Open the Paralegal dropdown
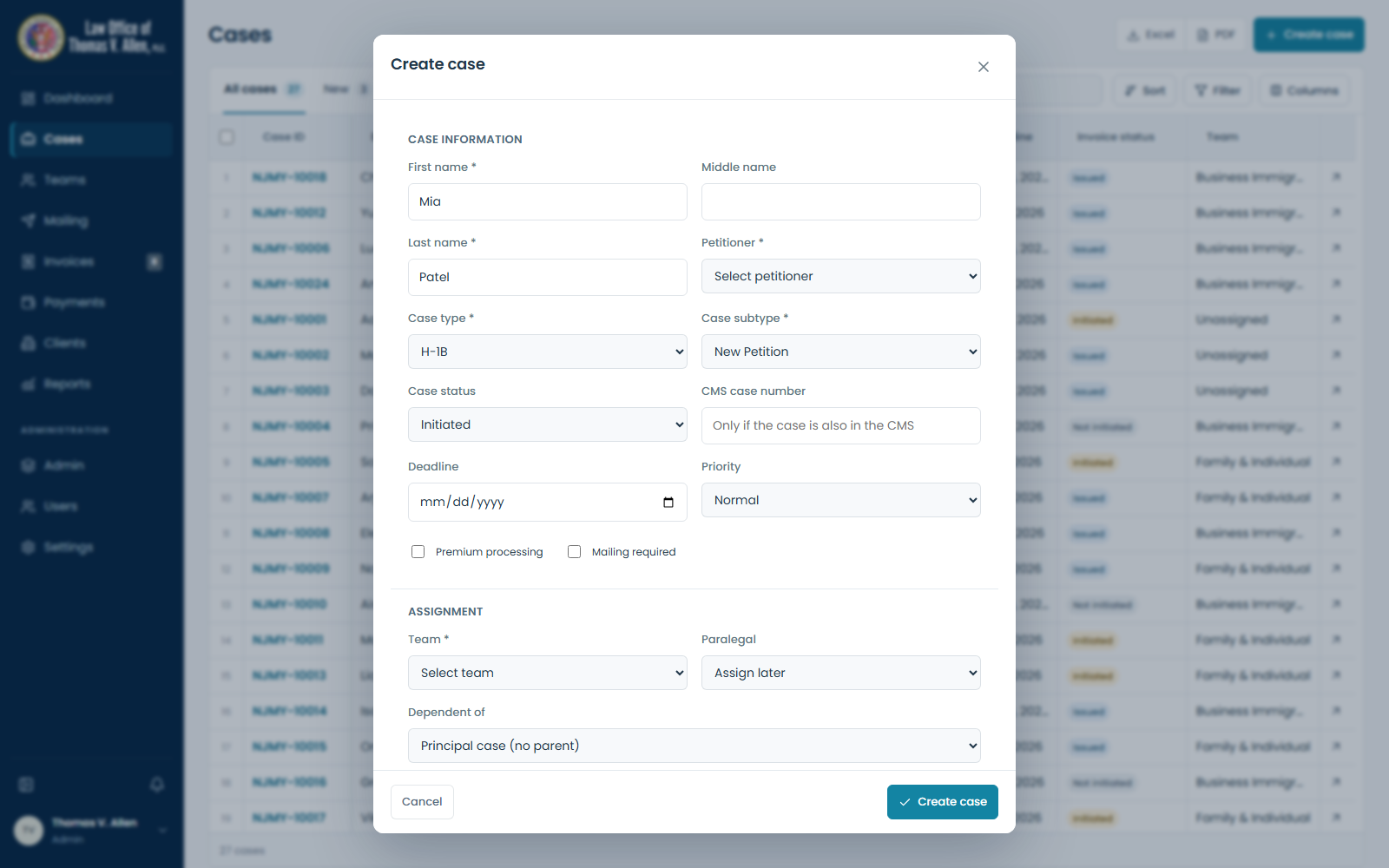 (841, 673)
